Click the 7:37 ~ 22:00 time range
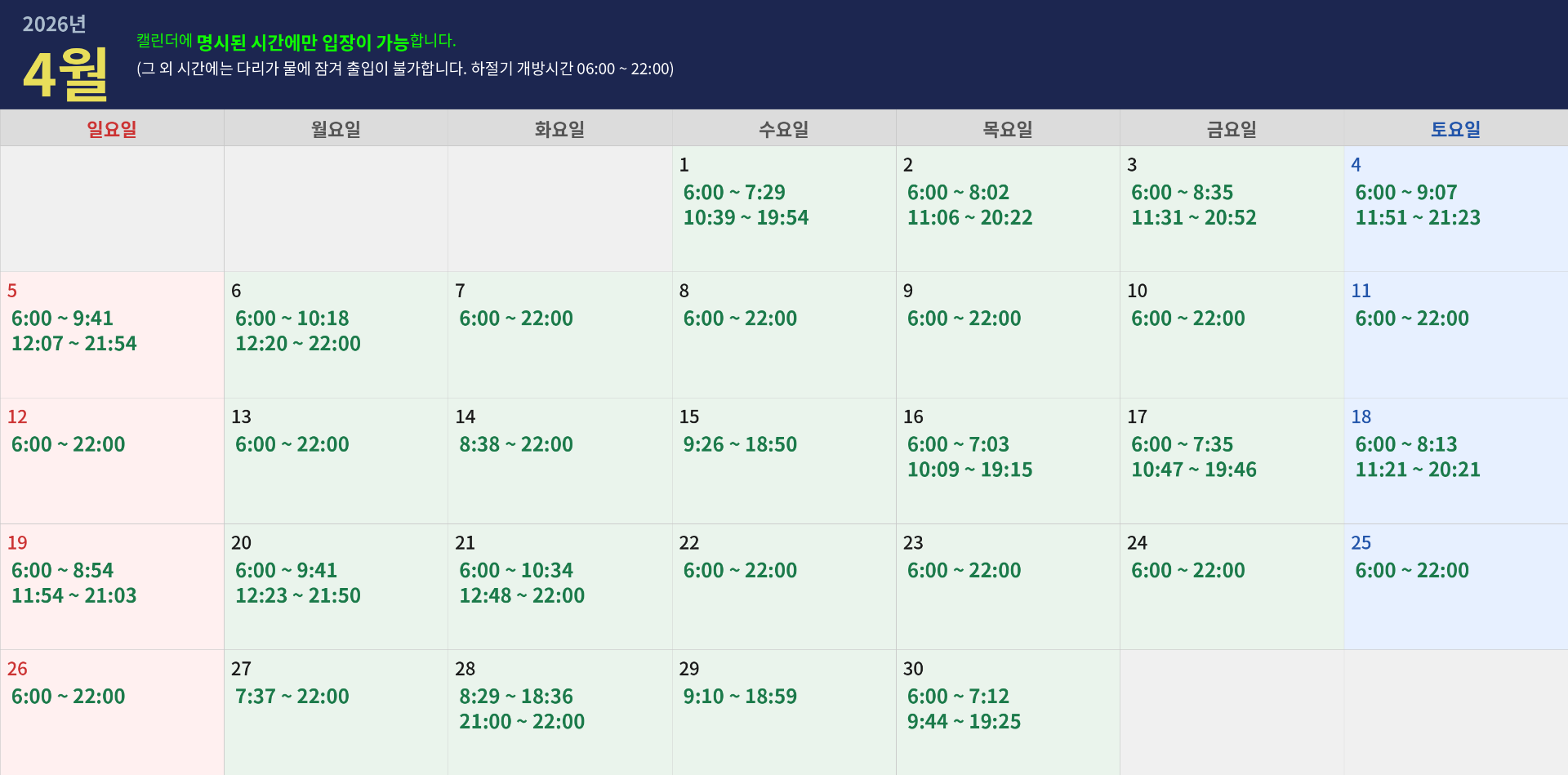The image size is (1568, 775). [x=292, y=697]
